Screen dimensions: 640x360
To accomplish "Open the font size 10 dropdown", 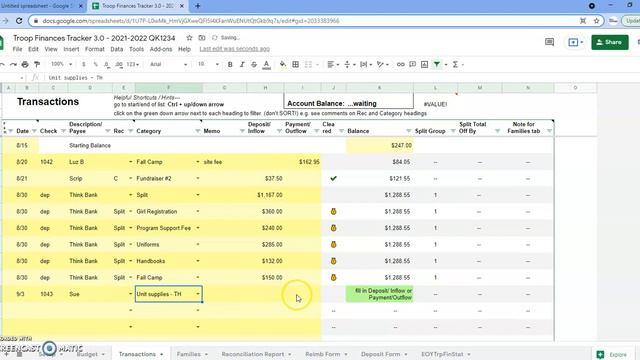I will click(x=208, y=64).
